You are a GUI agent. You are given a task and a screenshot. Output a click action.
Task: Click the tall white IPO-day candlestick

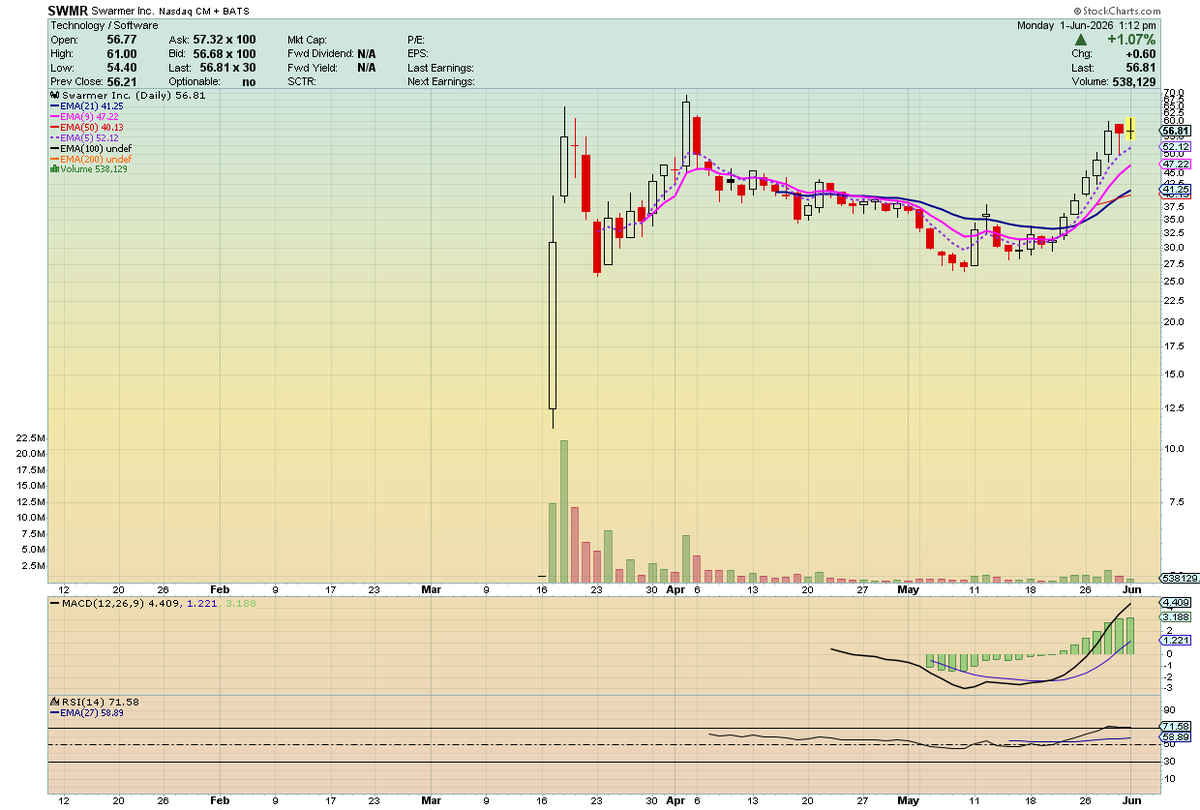tap(552, 314)
